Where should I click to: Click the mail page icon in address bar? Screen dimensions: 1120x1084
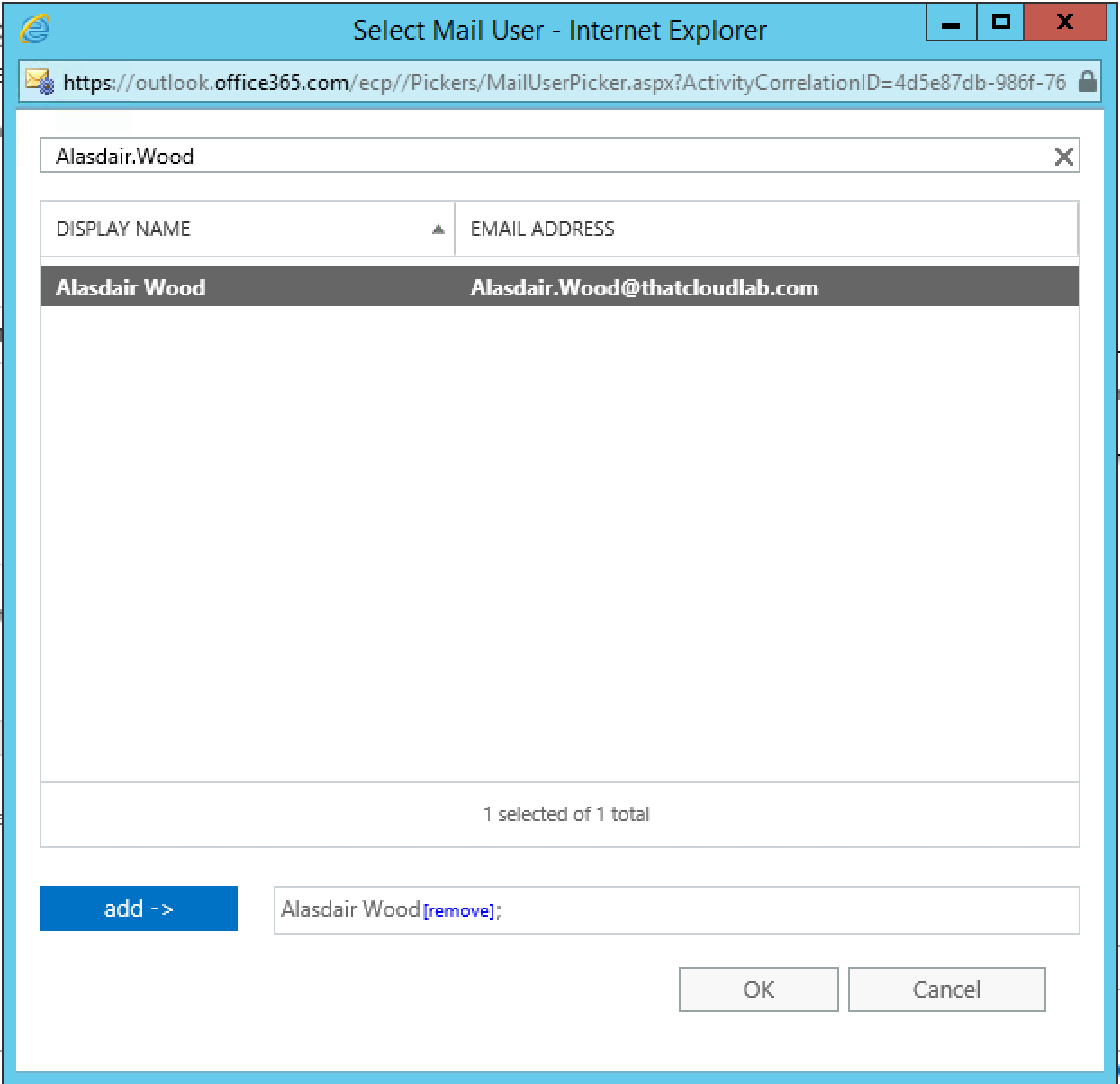pos(40,82)
